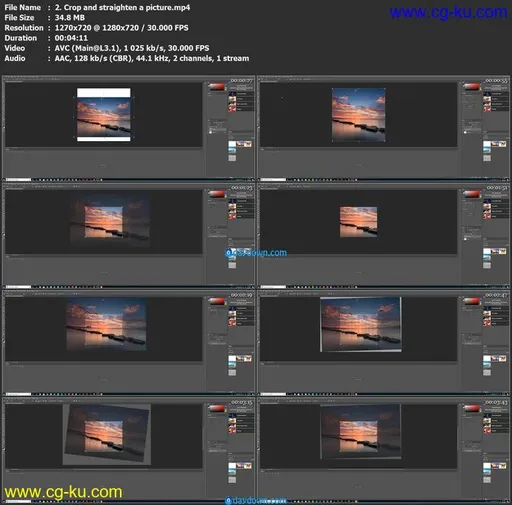
Task: Open the video frame stamped 00:01:51
Action: click(383, 235)
